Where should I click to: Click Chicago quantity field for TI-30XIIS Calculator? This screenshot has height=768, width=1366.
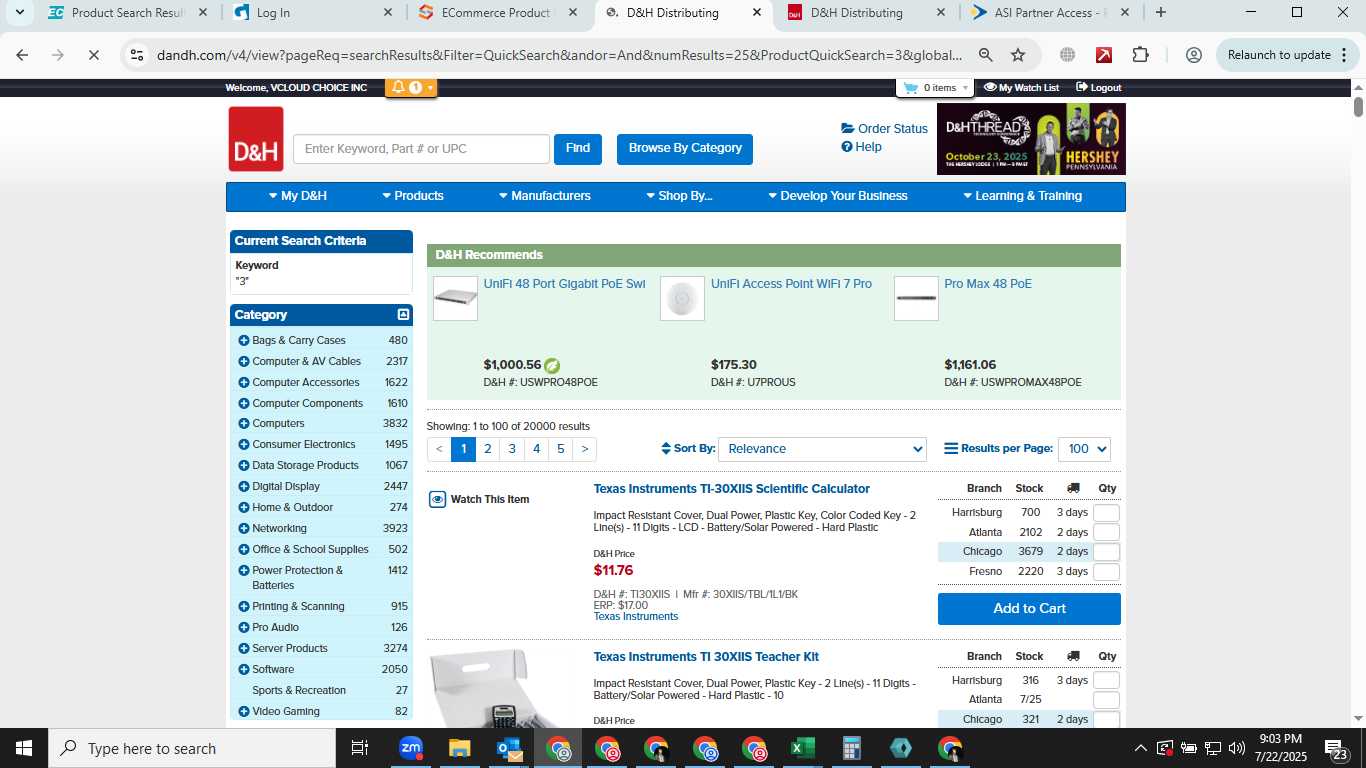coord(1106,552)
